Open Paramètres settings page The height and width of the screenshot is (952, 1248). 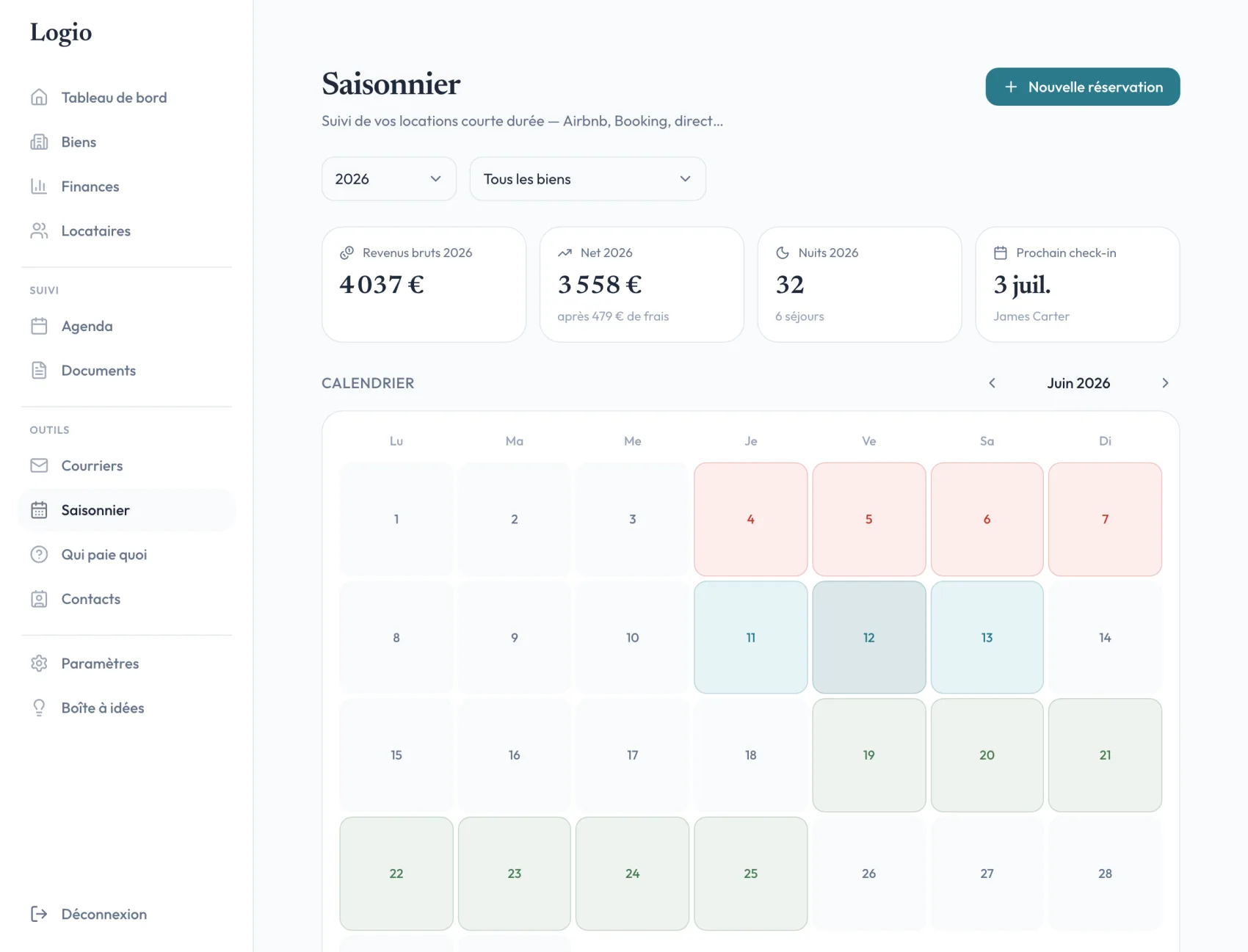click(x=126, y=664)
